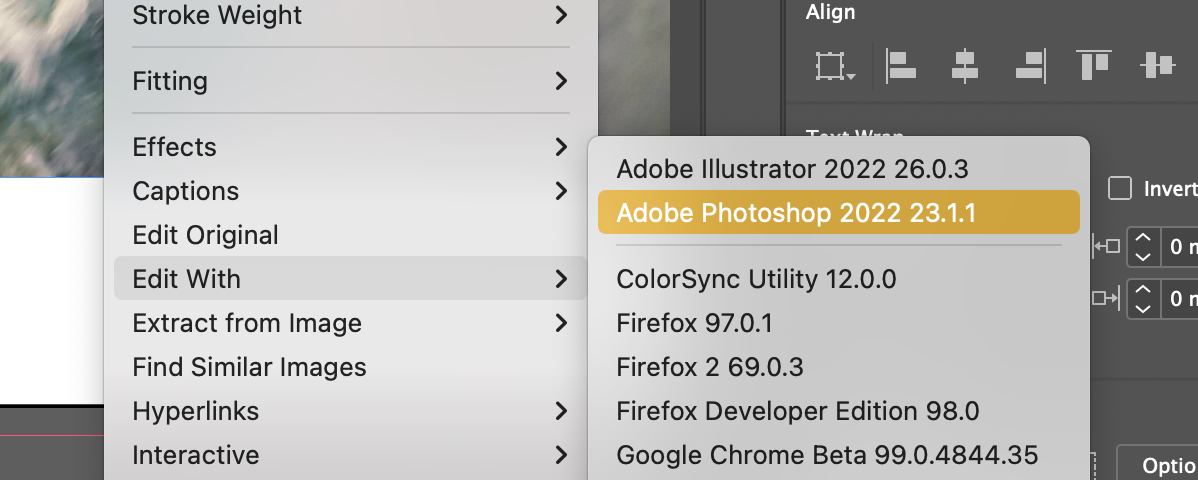Click the right offset value field
The height and width of the screenshot is (480, 1198).
coord(1179,299)
